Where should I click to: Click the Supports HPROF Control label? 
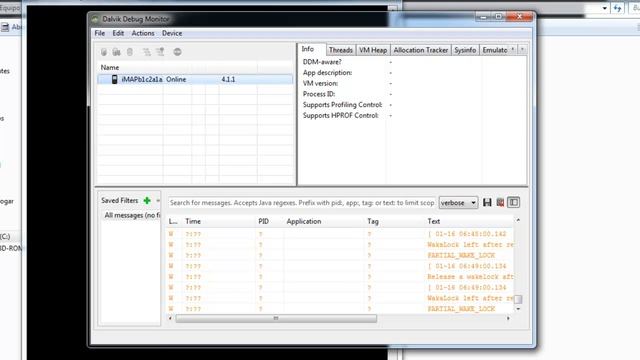pos(341,116)
